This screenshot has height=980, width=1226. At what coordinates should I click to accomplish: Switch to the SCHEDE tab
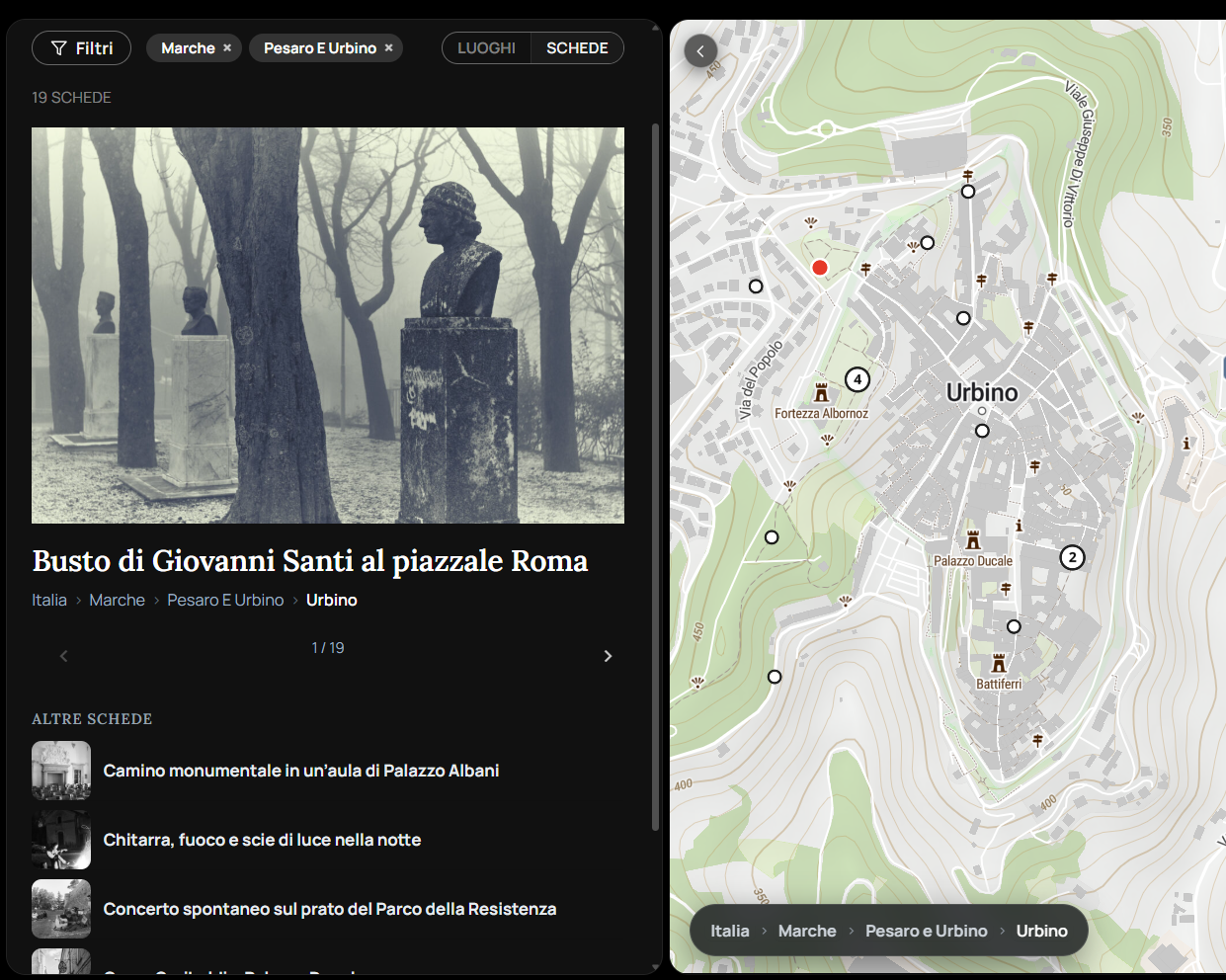(577, 47)
